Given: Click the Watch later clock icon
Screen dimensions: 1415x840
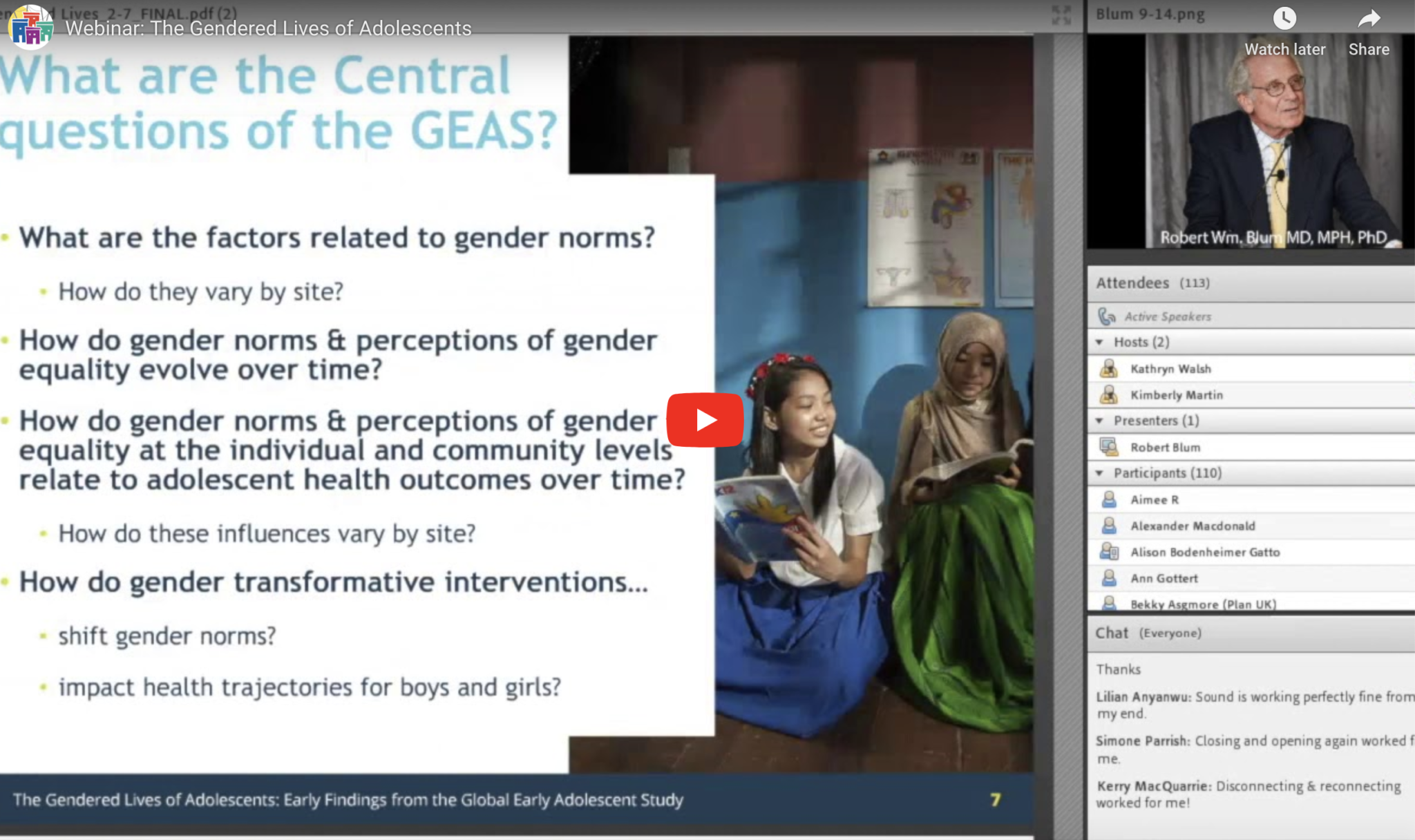Looking at the screenshot, I should coord(1285,18).
